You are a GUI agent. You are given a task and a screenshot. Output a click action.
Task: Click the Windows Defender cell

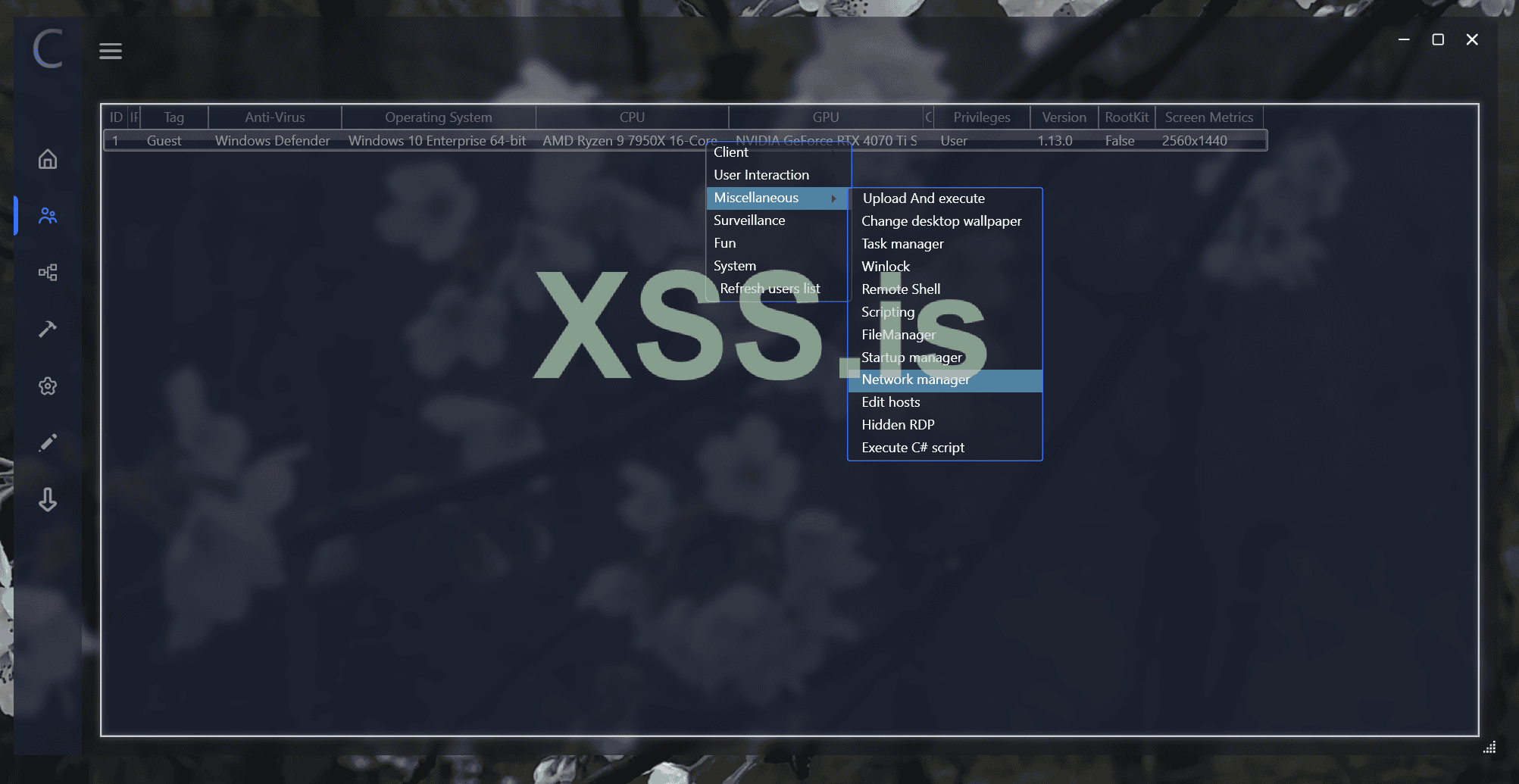click(x=273, y=141)
